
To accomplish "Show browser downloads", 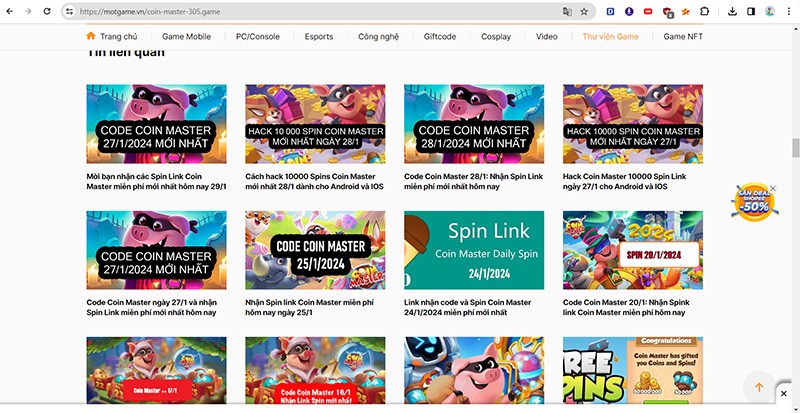I will coord(732,11).
